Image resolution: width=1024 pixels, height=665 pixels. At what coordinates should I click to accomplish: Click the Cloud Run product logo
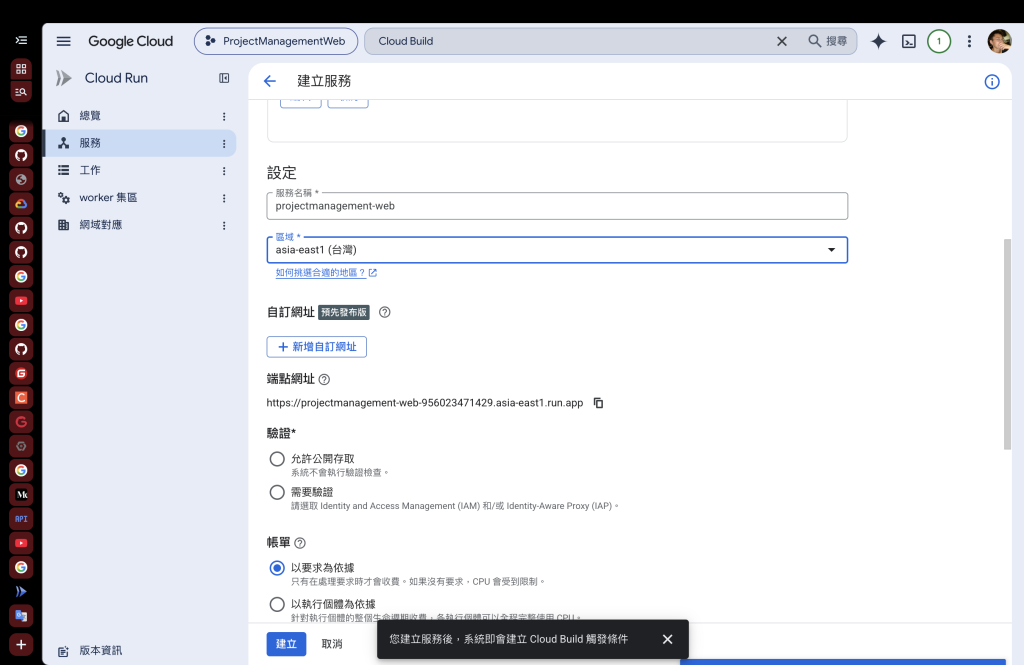pos(63,78)
